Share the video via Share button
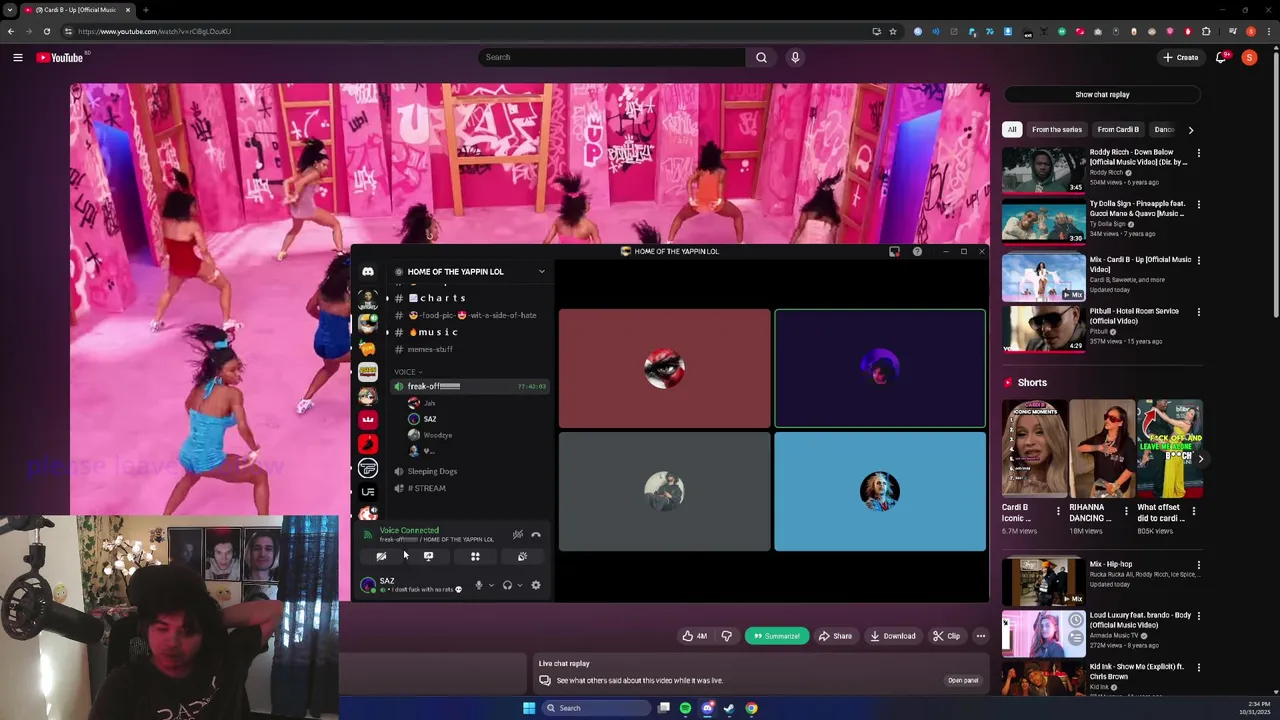 (835, 636)
